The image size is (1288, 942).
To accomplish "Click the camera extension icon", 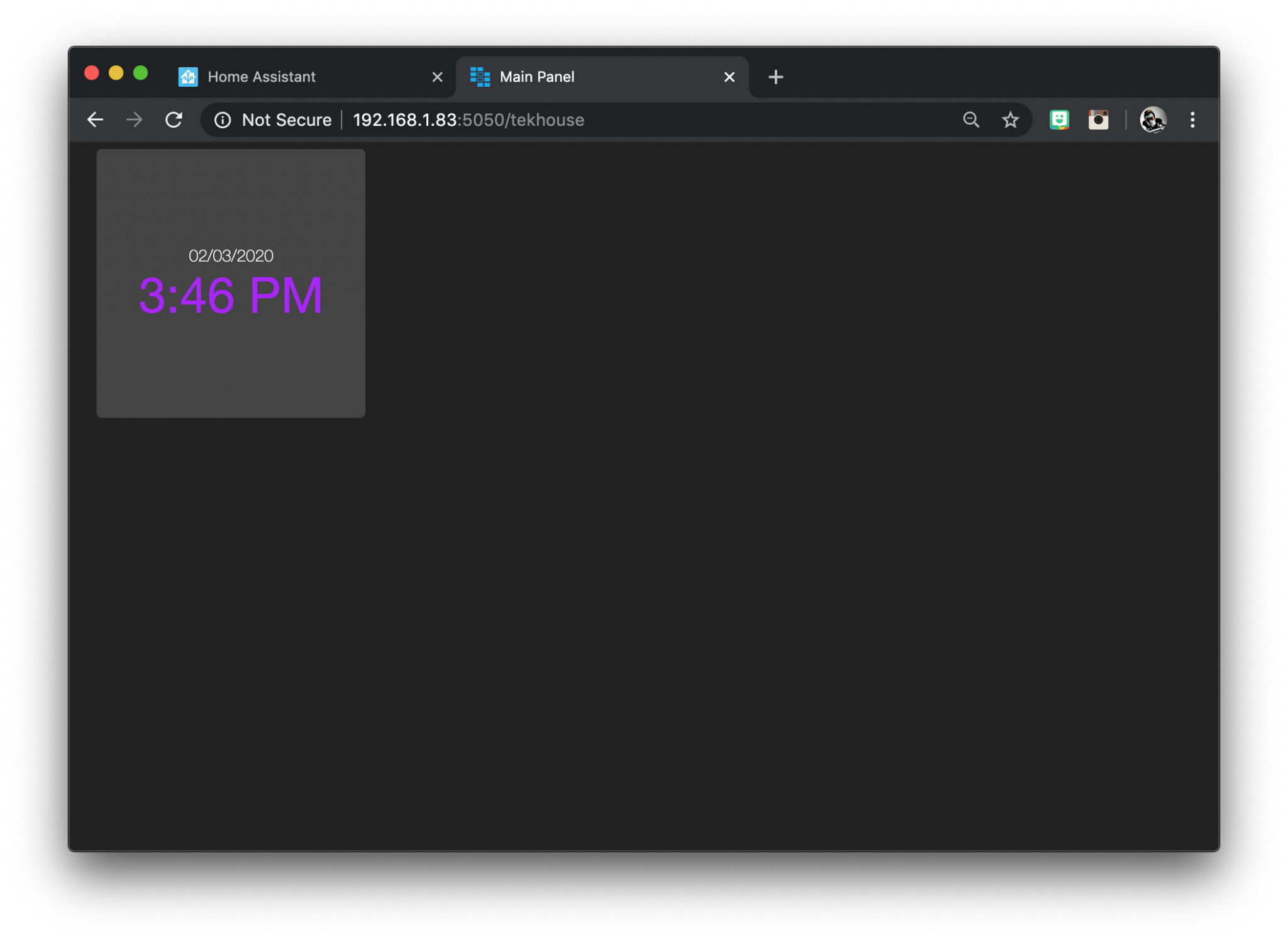I will click(1099, 119).
